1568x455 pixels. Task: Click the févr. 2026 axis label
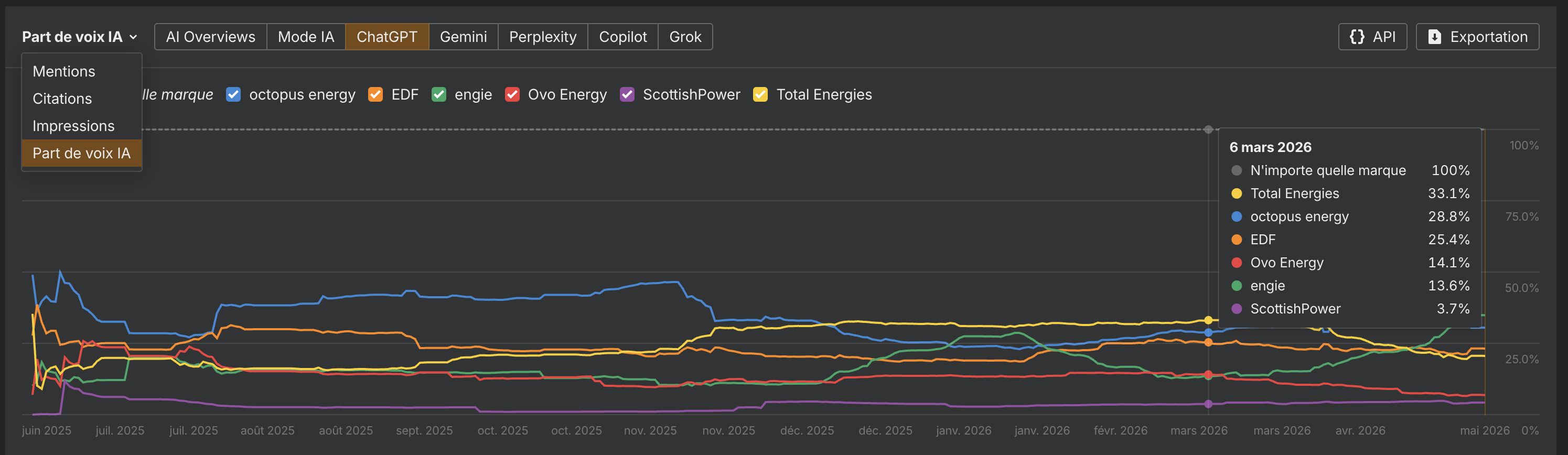coord(1121,431)
